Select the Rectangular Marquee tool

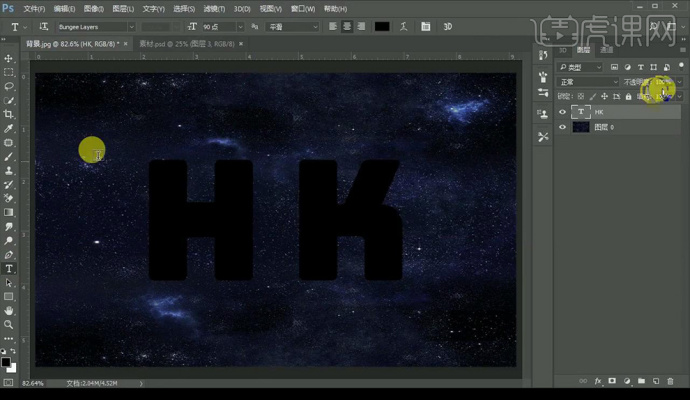(9, 73)
